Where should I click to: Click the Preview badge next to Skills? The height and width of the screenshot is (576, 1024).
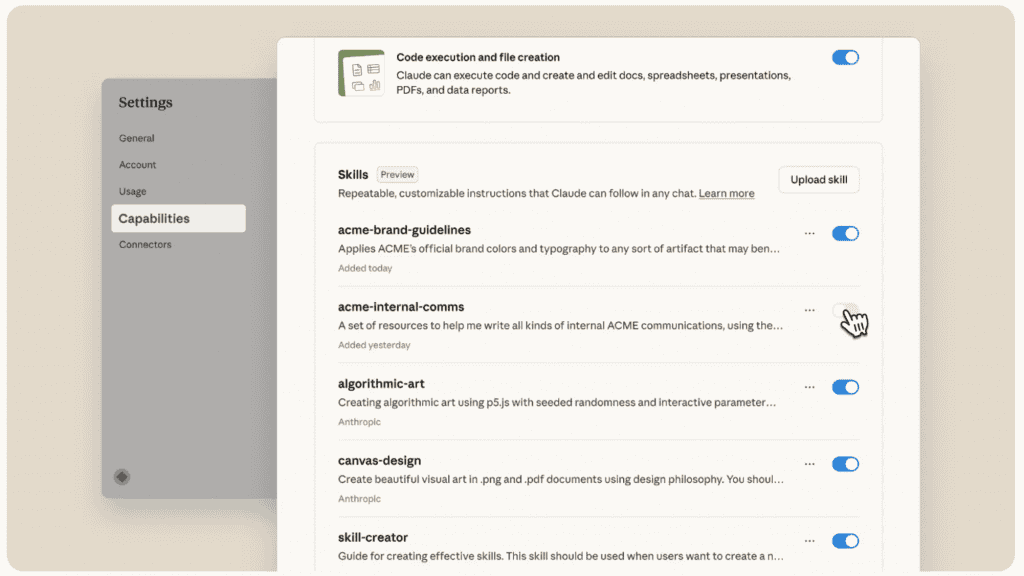397,175
